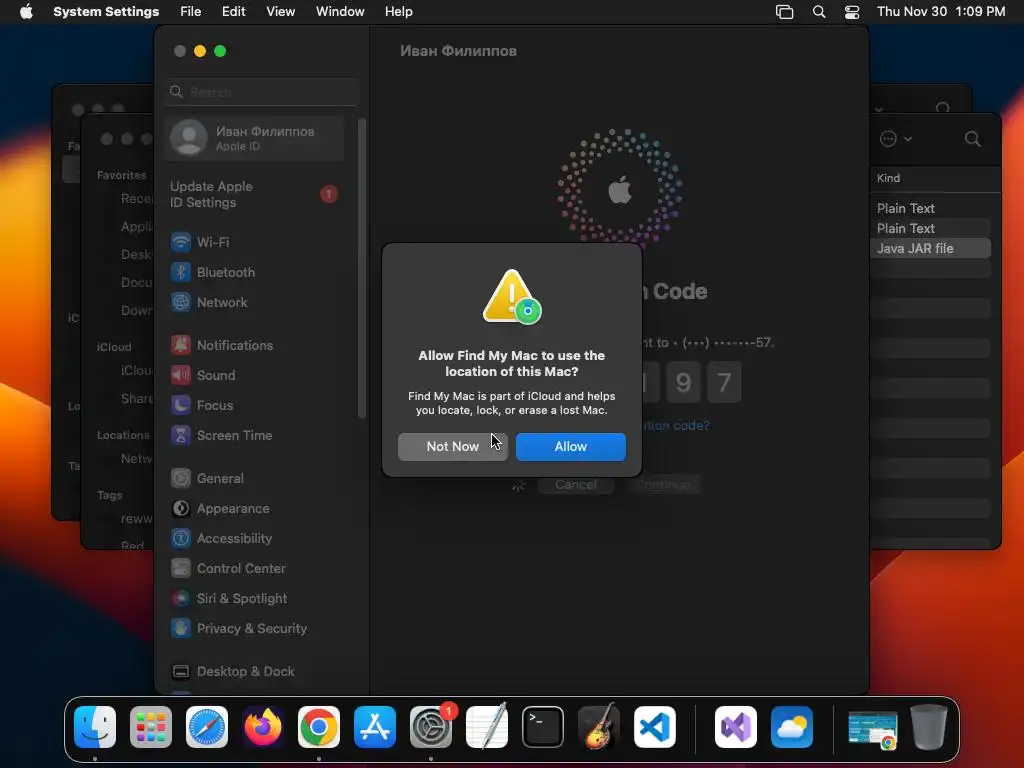This screenshot has width=1024, height=768.
Task: Launch Google Chrome from the Dock
Action: (x=319, y=727)
